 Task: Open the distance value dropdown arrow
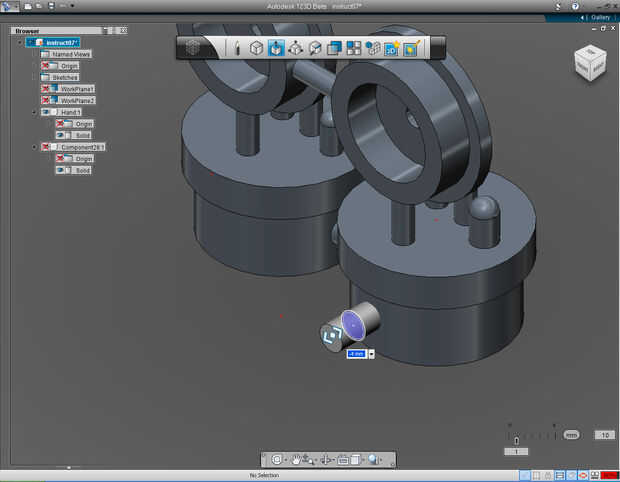371,354
